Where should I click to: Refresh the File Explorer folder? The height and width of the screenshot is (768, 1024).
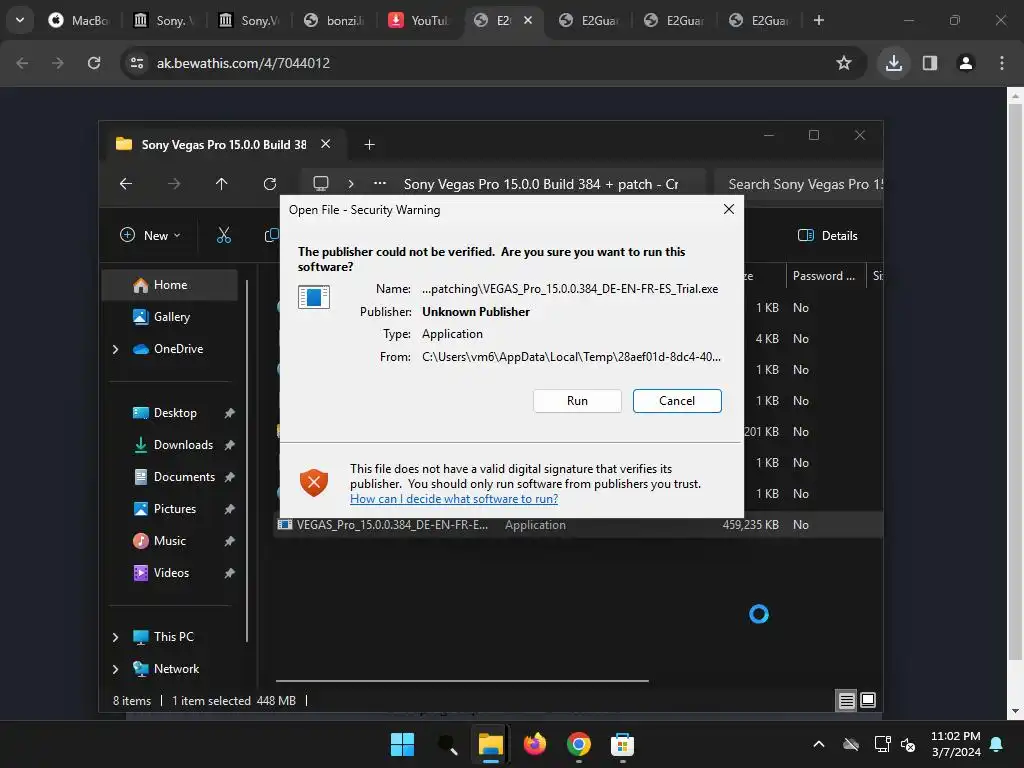[x=270, y=184]
